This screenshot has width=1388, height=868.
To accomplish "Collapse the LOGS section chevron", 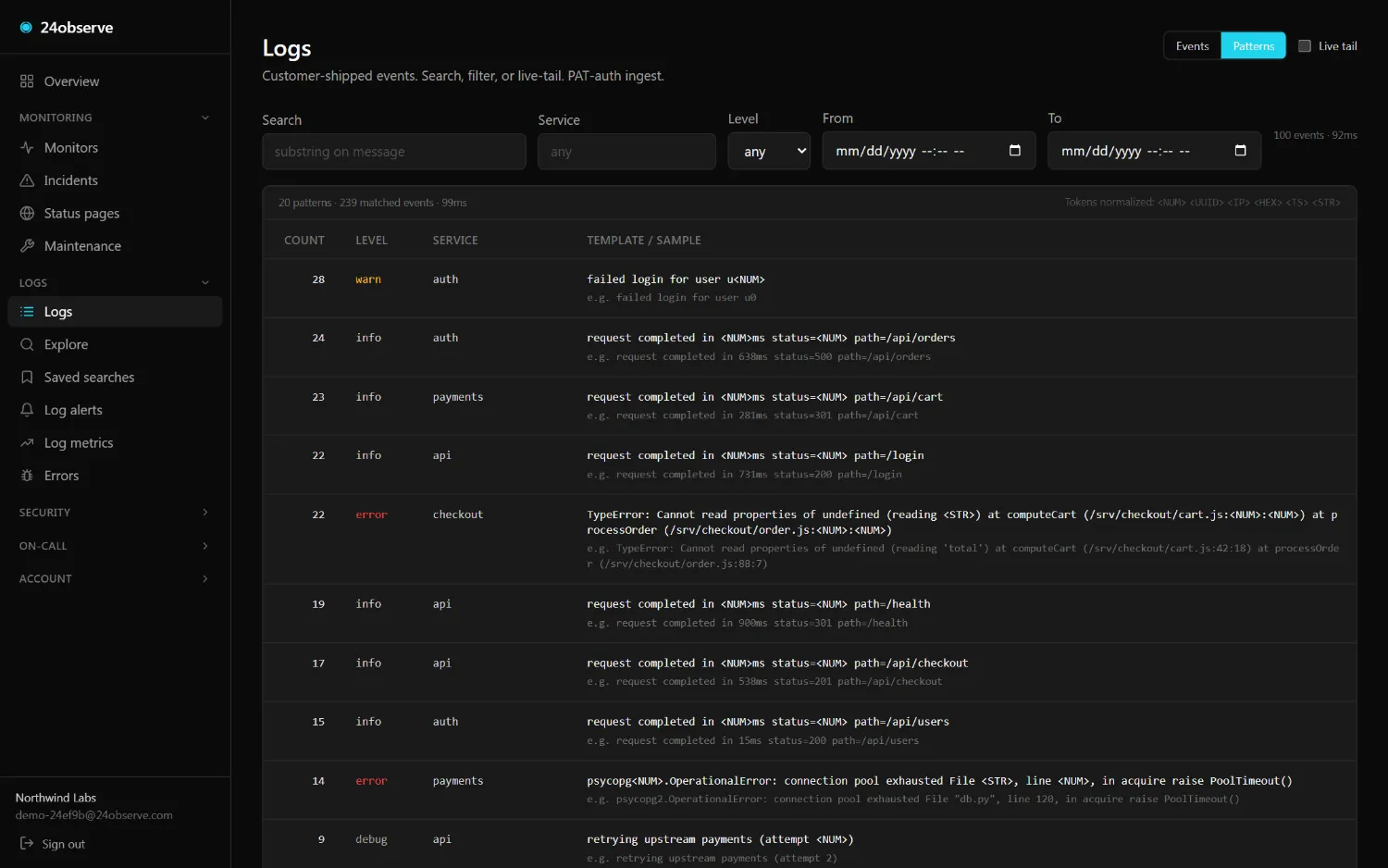I will pyautogui.click(x=205, y=283).
